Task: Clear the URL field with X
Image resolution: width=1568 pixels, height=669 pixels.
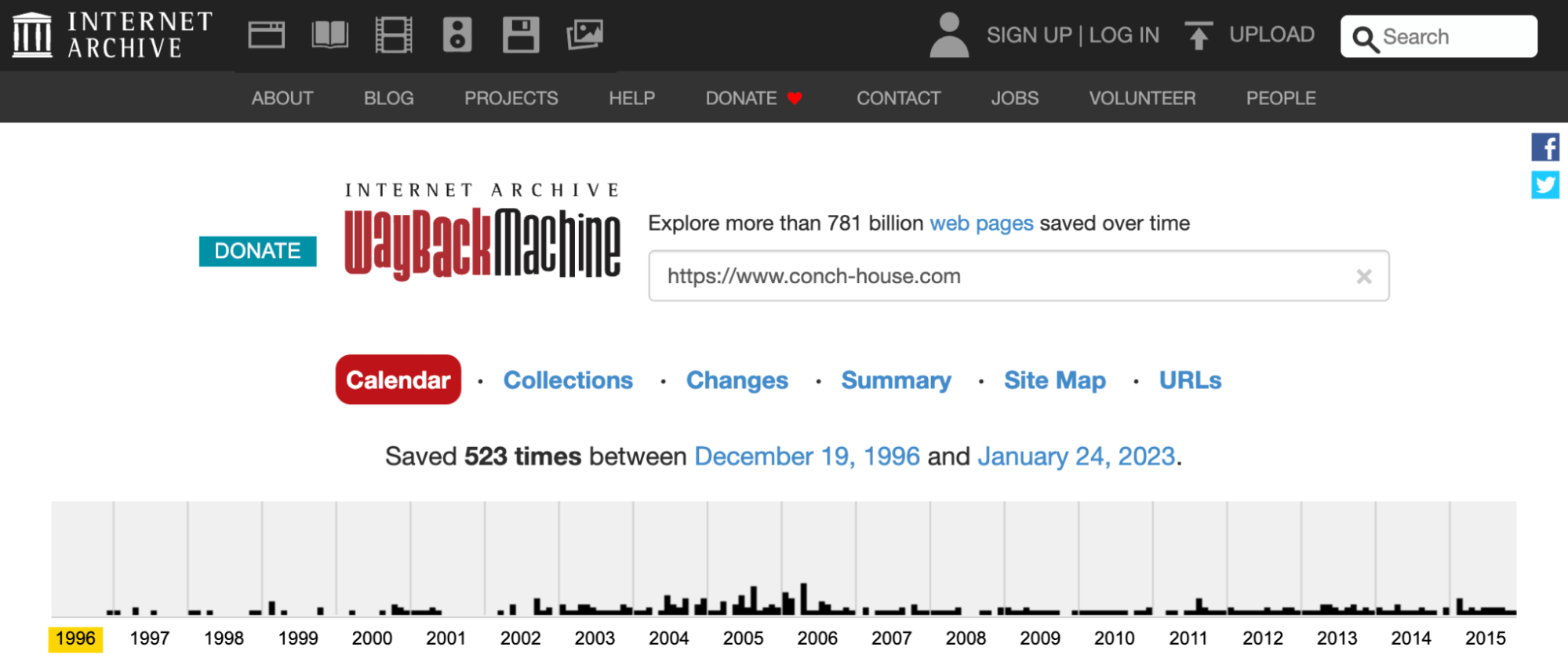Action: [1364, 276]
